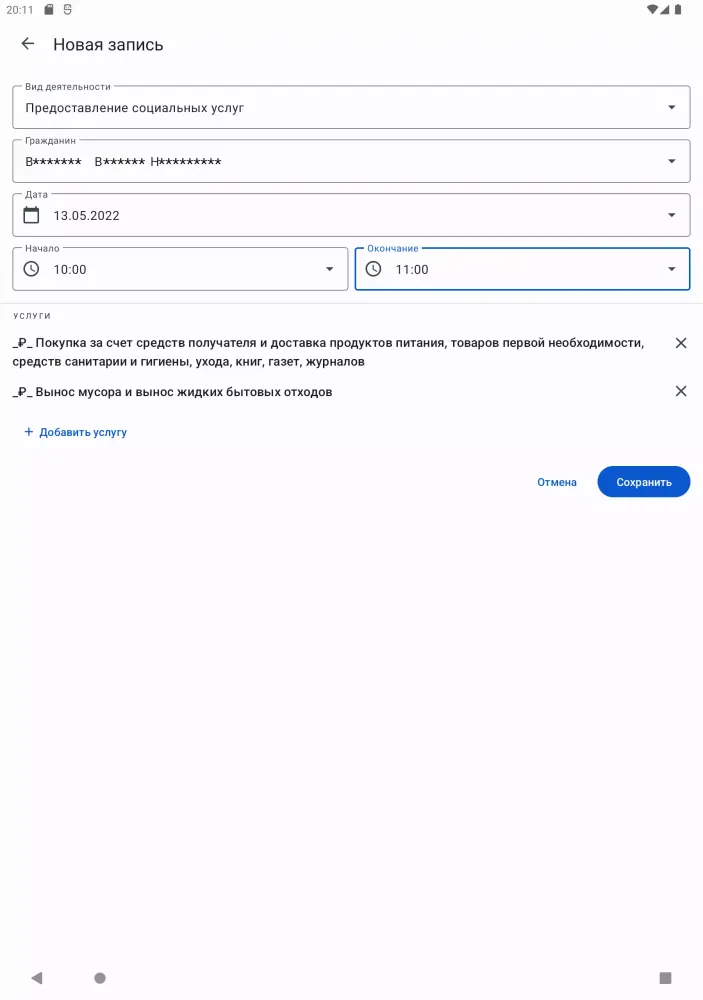Open the Окончание time dropdown arrow

click(x=671, y=269)
